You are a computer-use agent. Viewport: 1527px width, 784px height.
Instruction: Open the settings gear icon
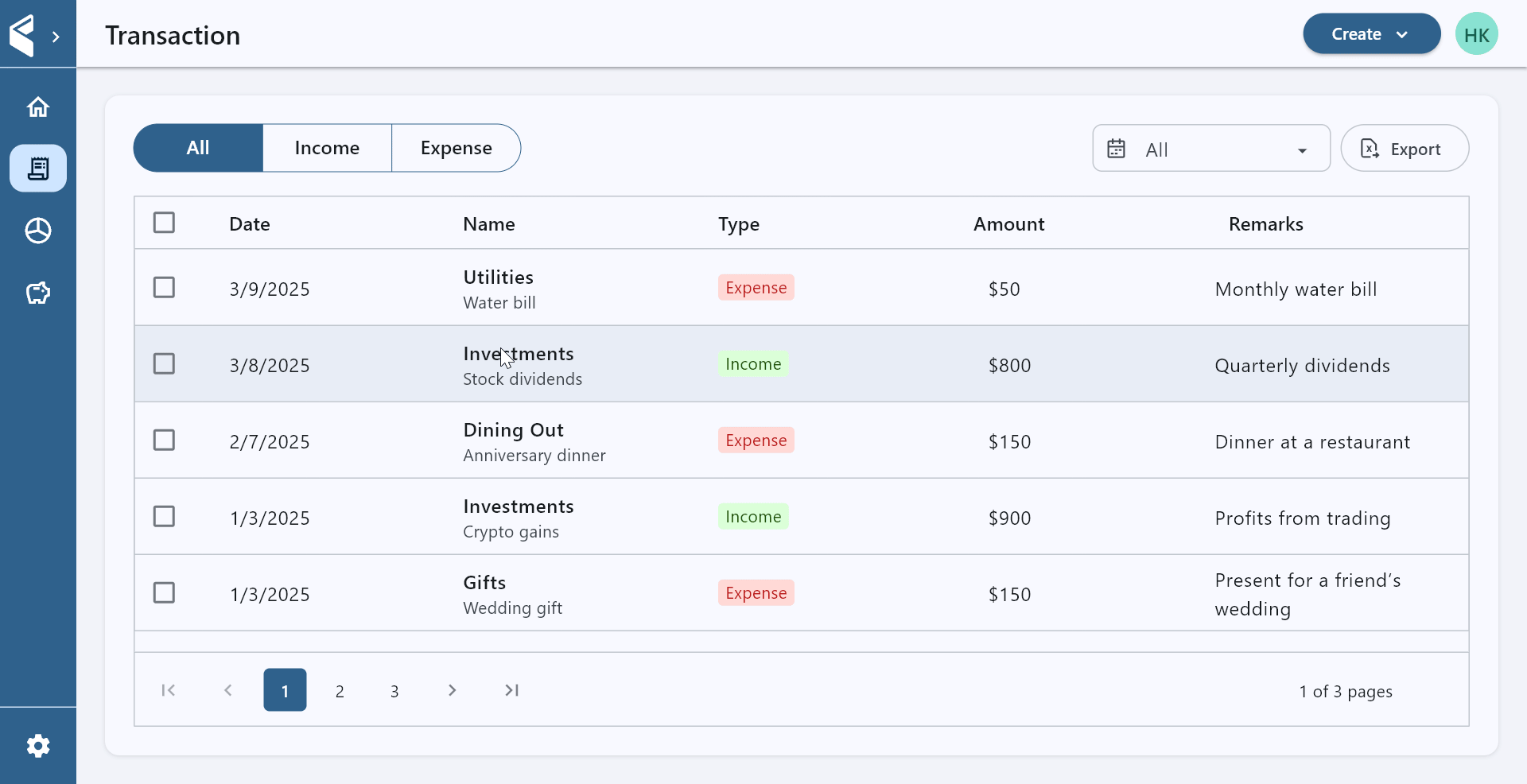tap(38, 746)
